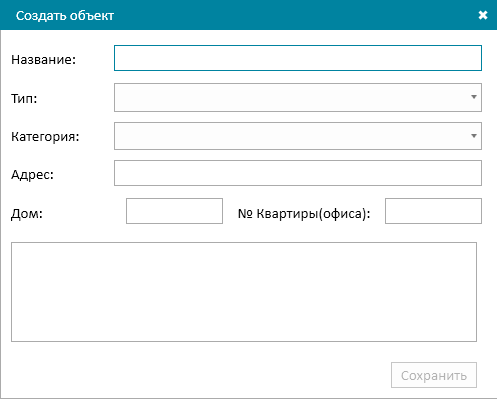Focus the Адрес input field

point(298,173)
